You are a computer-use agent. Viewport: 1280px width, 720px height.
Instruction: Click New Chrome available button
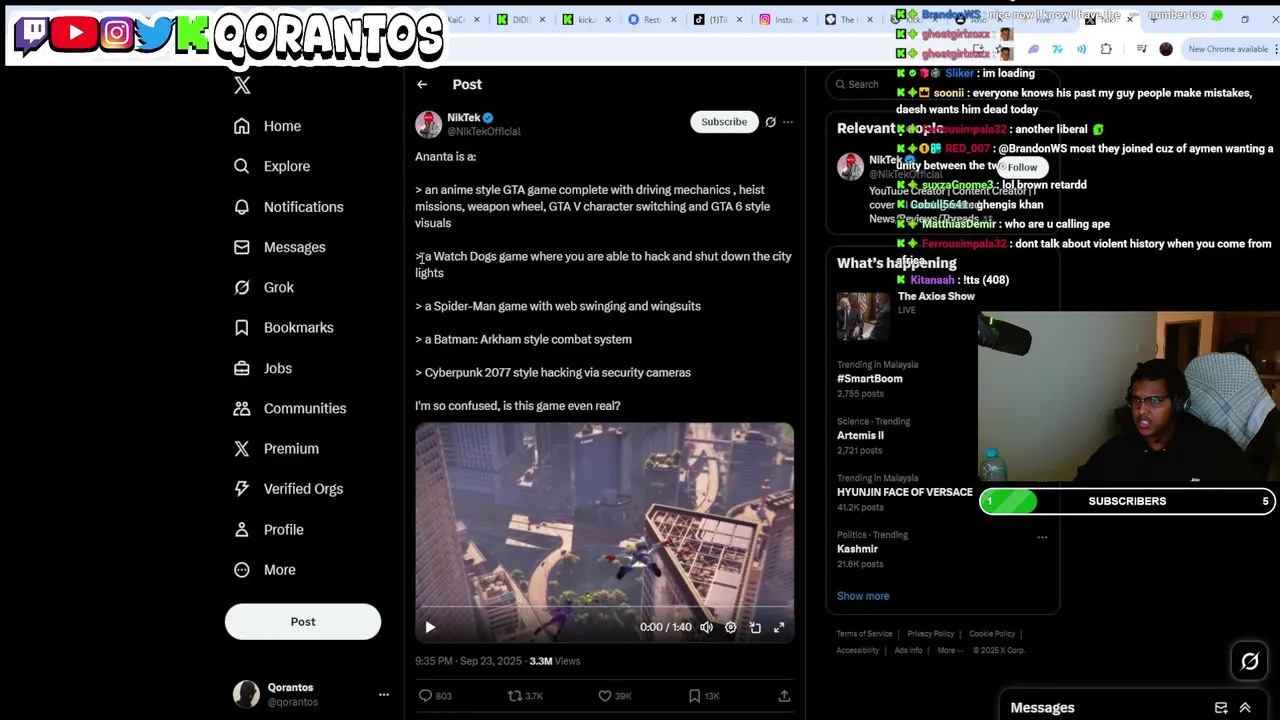(x=1228, y=49)
